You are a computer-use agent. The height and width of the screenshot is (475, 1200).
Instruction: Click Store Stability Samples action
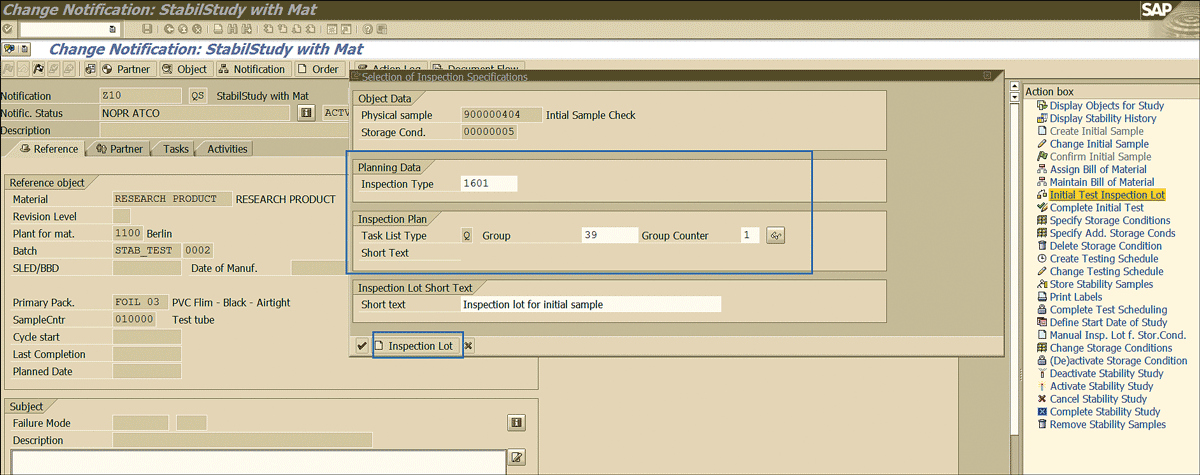coord(1101,284)
